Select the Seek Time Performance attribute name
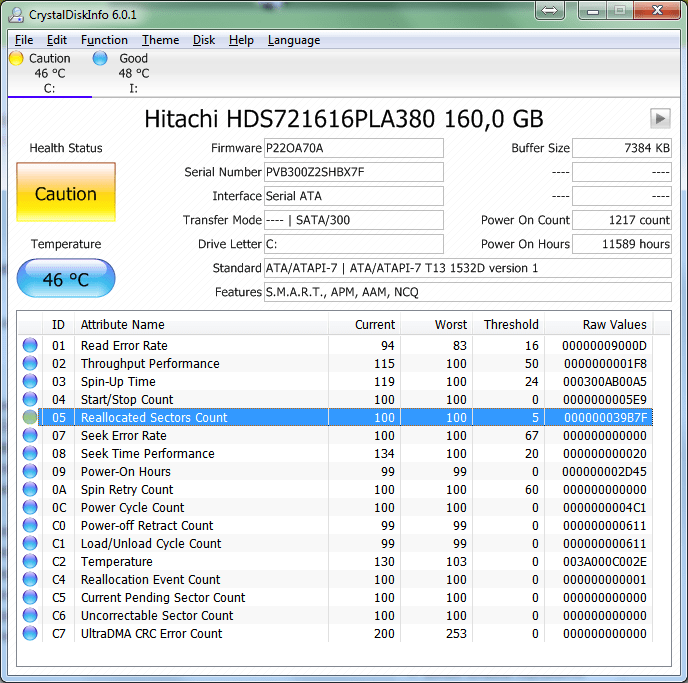Screen dimensions: 688x683 tap(147, 454)
